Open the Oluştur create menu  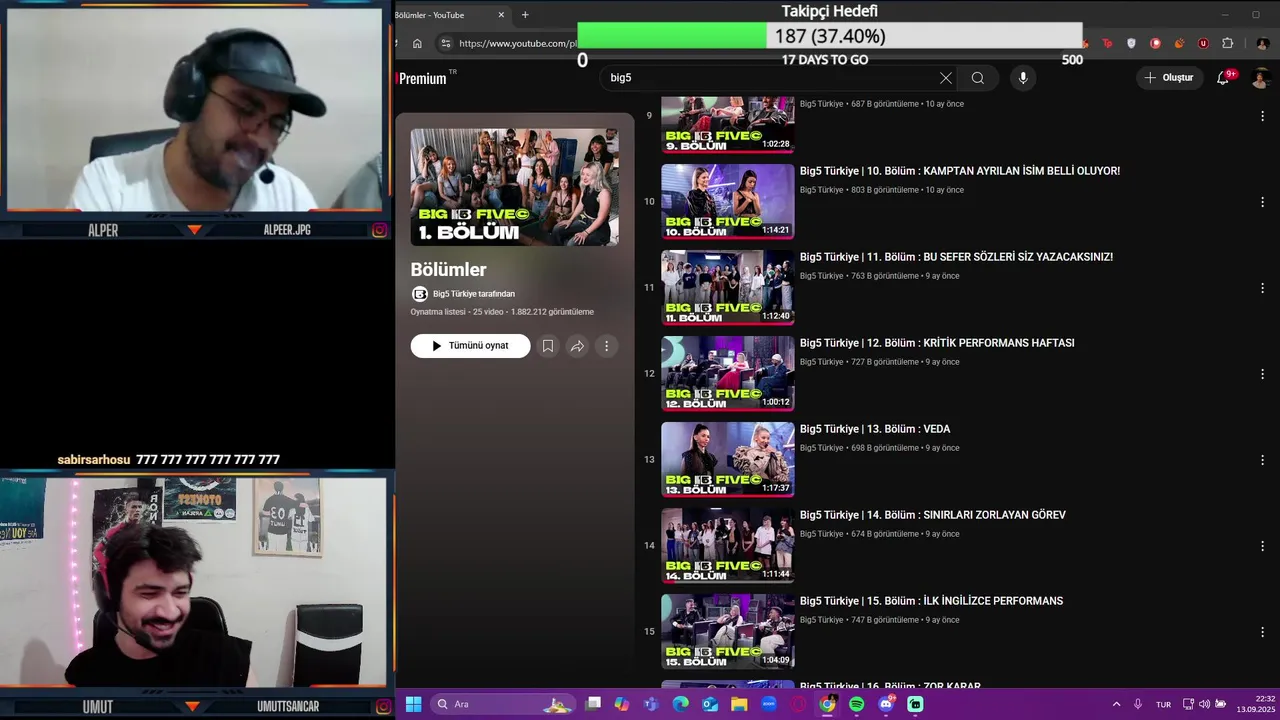click(x=1169, y=78)
